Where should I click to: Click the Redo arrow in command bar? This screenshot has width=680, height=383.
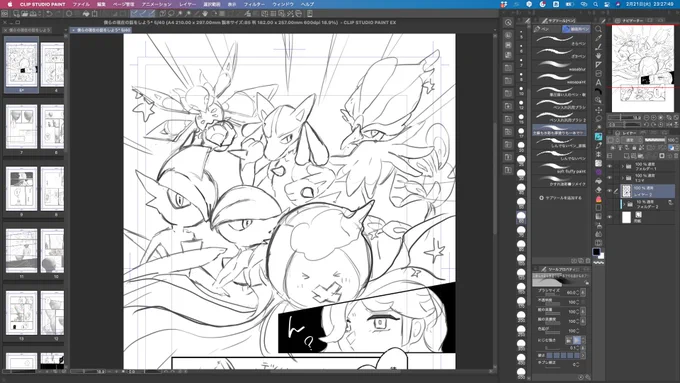pos(57,13)
